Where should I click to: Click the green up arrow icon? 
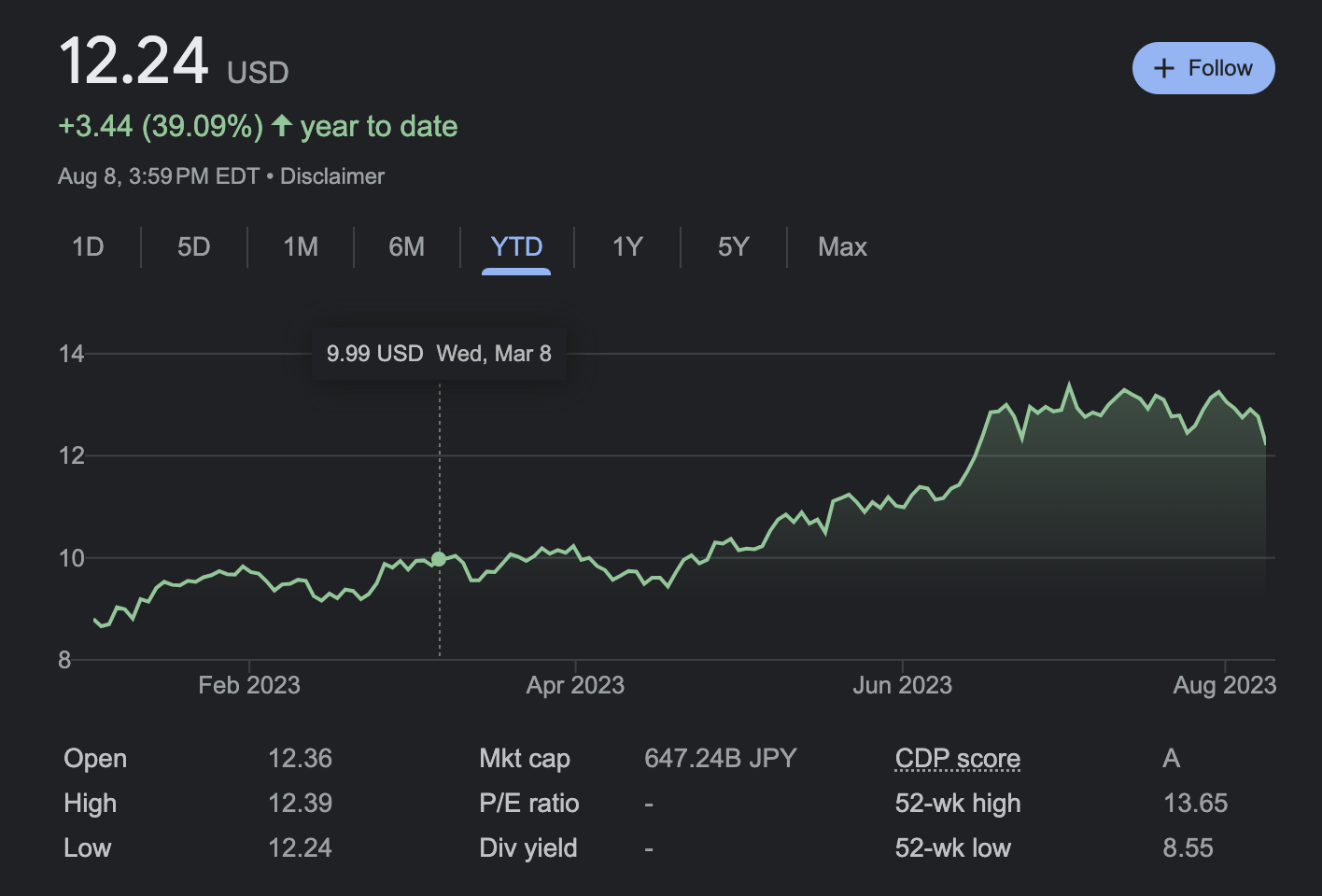282,125
